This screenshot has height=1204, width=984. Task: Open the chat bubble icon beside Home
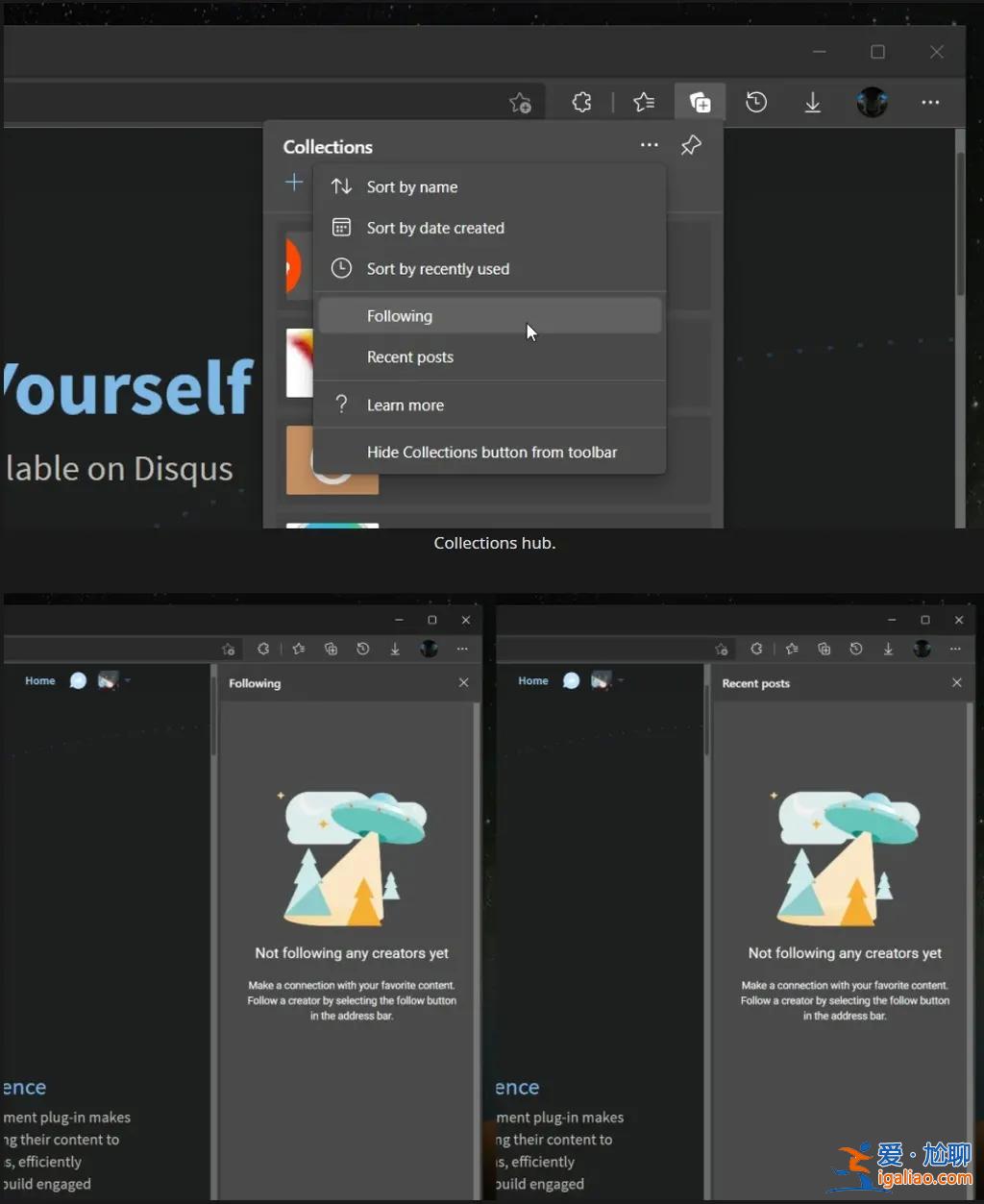[79, 680]
